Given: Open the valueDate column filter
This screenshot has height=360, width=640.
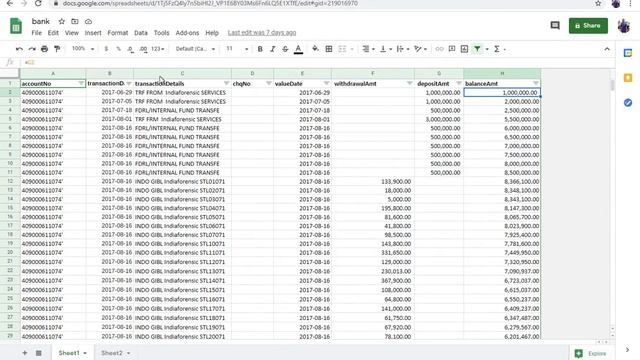Looking at the screenshot, I should (x=326, y=83).
